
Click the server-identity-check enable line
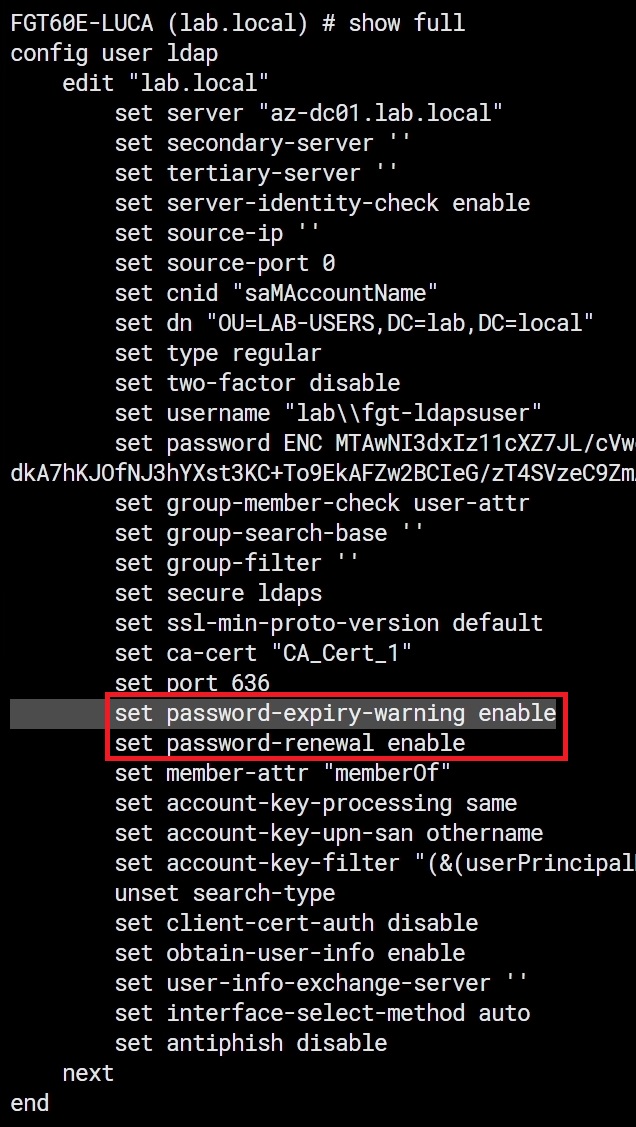click(322, 203)
